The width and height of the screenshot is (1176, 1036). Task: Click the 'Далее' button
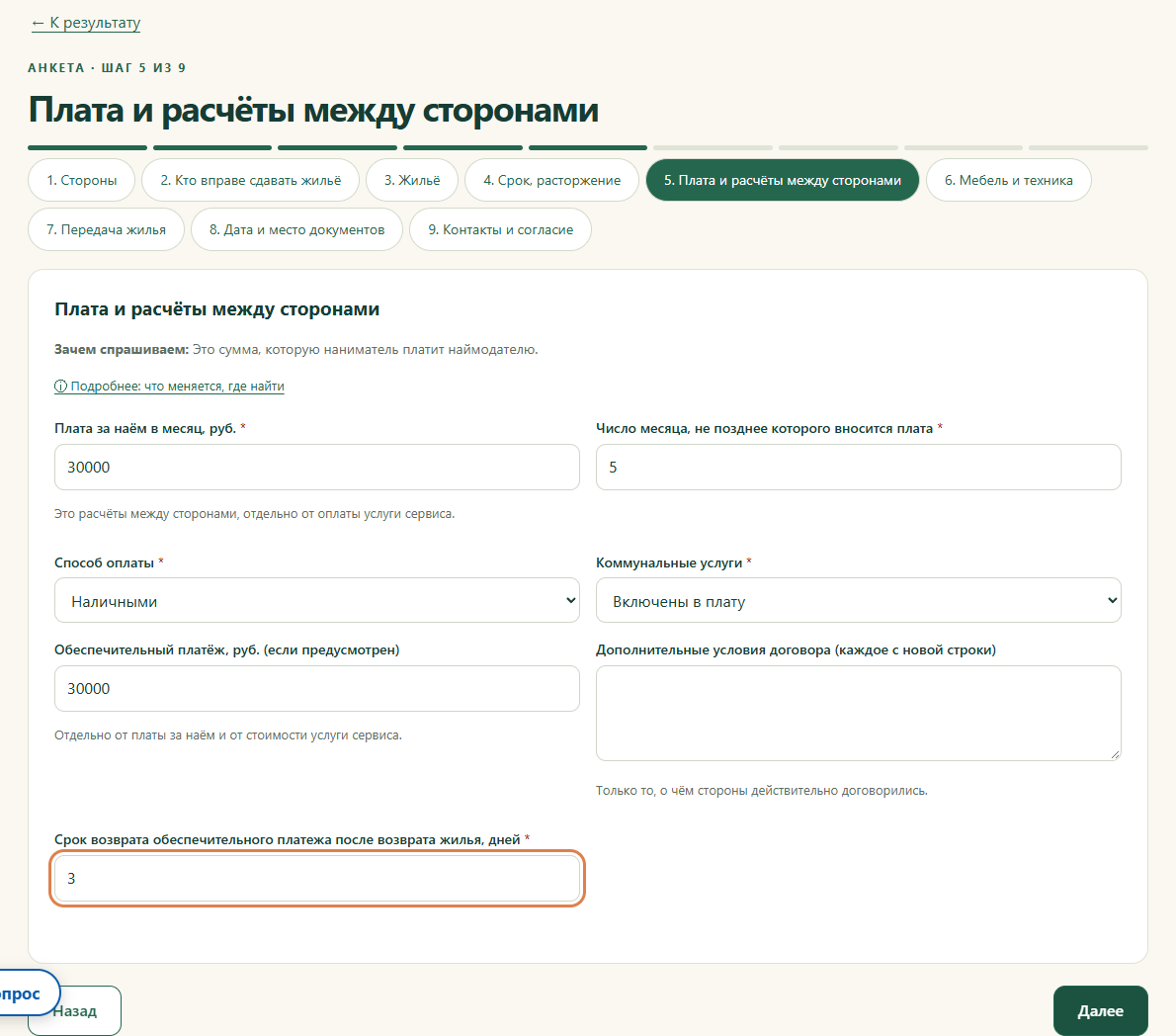[x=1100, y=1010]
